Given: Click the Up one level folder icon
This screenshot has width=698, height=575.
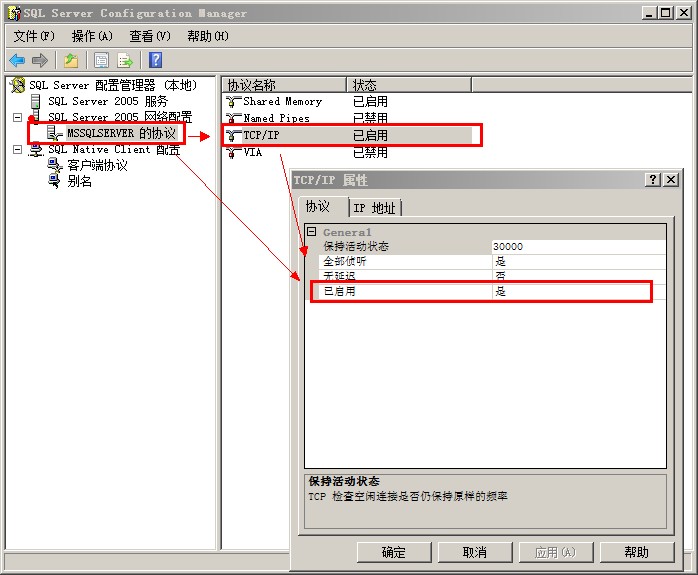Looking at the screenshot, I should (71, 60).
